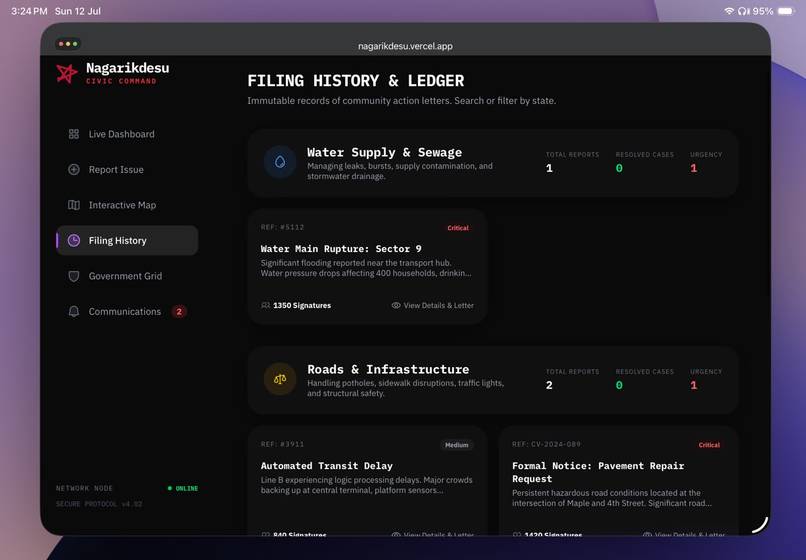Click Resolved Cases value 0 for Roads & Infrastructure
This screenshot has width=806, height=560.
point(619,385)
